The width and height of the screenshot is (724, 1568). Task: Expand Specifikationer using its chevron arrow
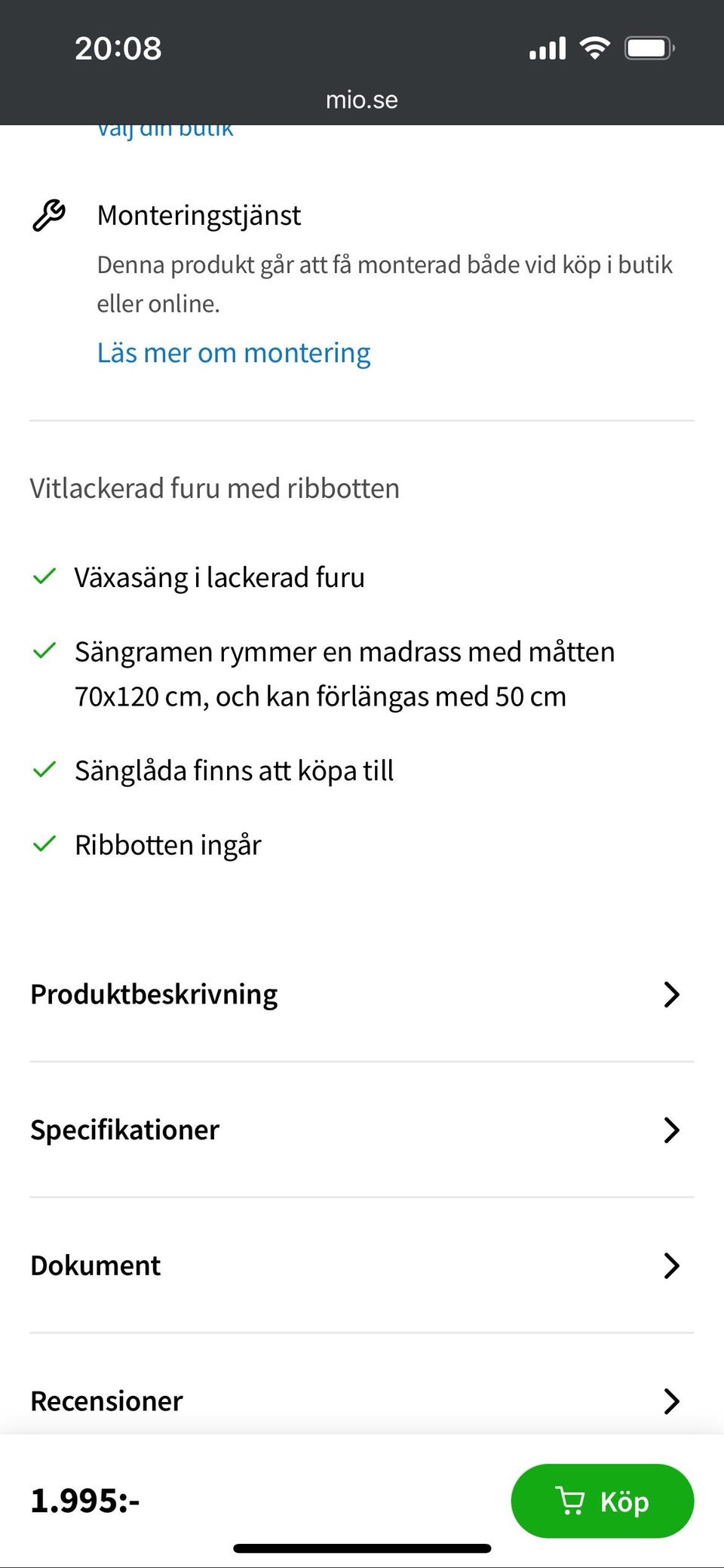[670, 1130]
